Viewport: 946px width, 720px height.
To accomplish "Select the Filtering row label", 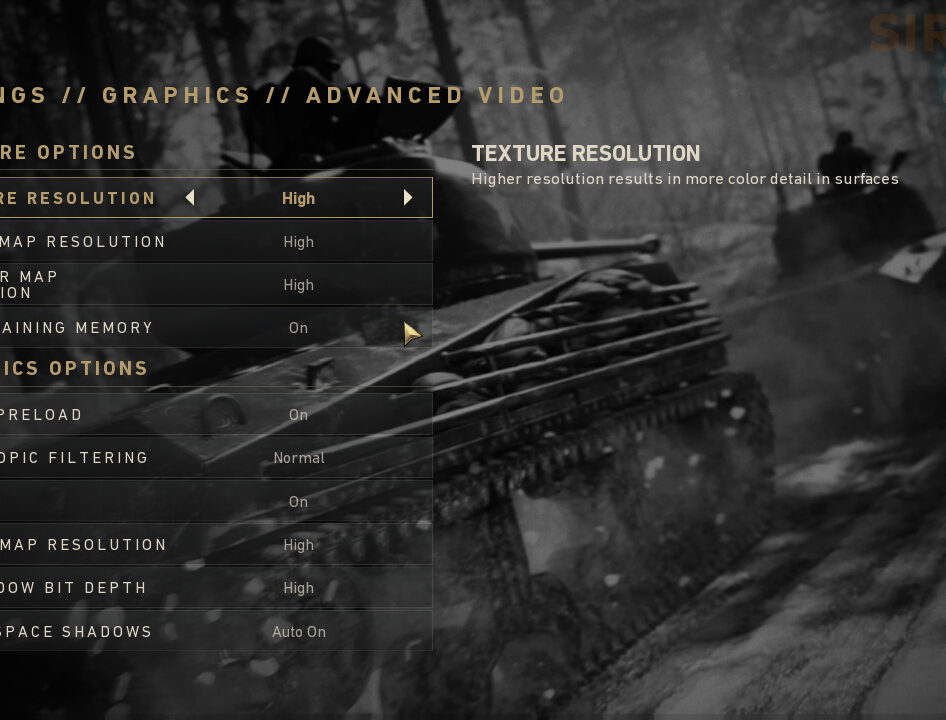I will pyautogui.click(x=74, y=457).
